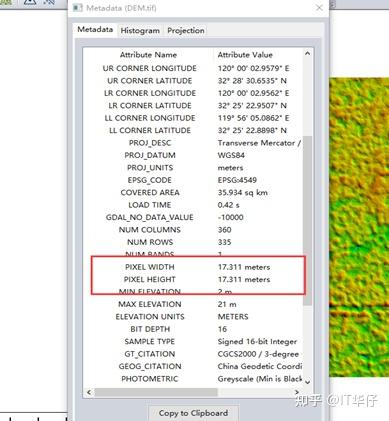Click the down arrow of the attribute list scrollbar

point(307,382)
